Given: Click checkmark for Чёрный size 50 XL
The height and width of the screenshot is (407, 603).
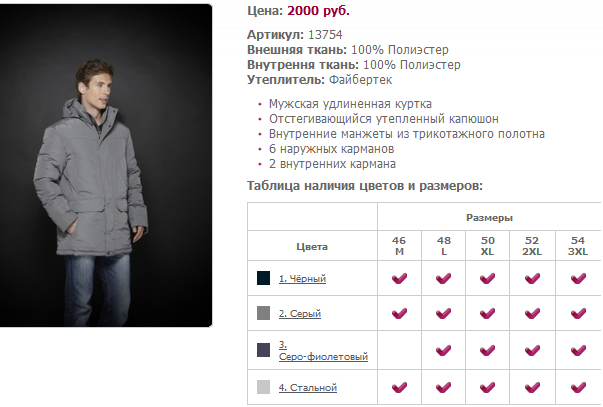Looking at the screenshot, I should [488, 278].
